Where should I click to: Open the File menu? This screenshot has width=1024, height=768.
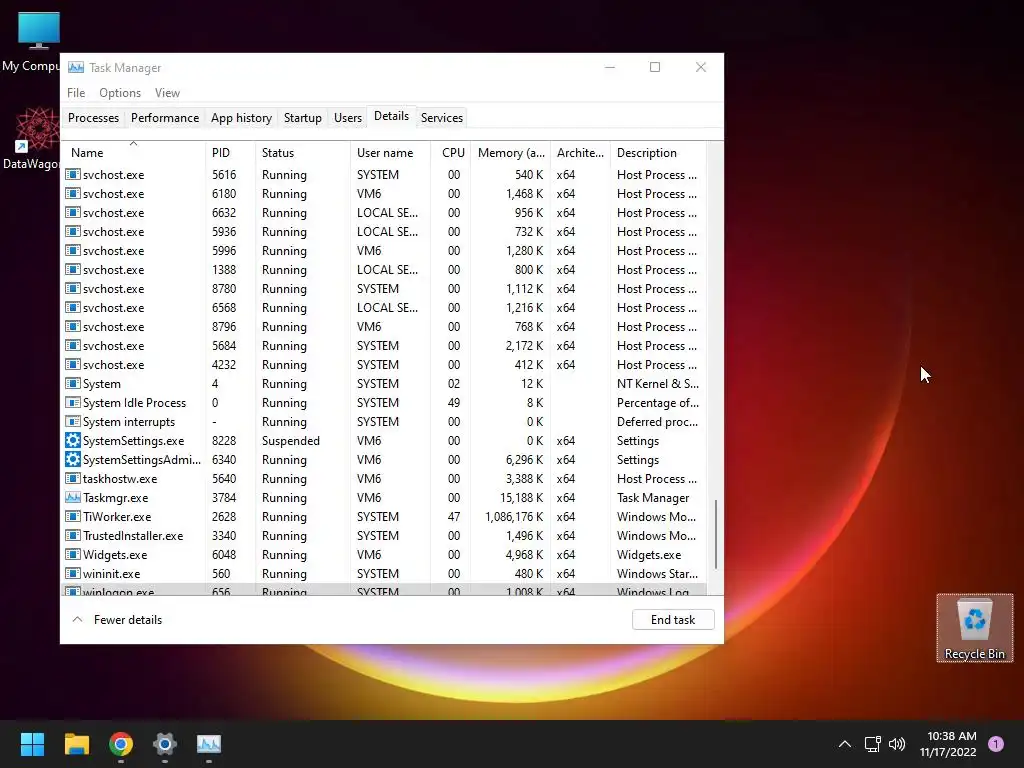[x=76, y=93]
